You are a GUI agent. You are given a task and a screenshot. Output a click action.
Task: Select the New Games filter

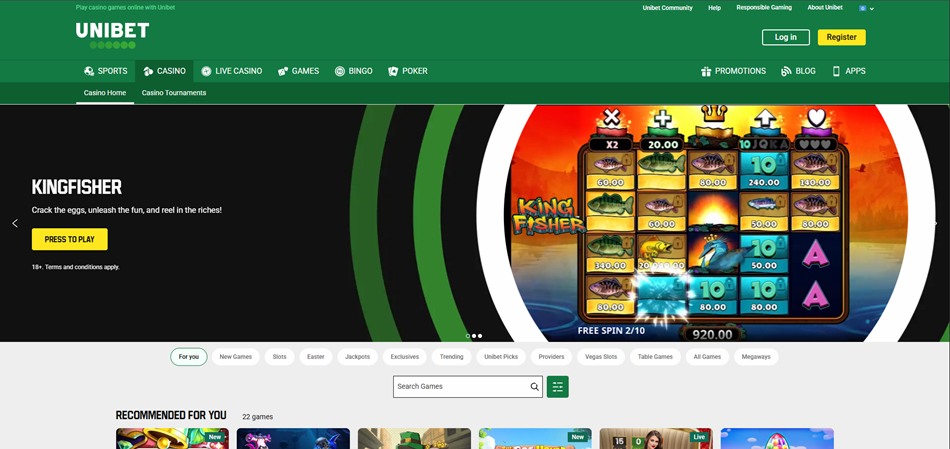coord(236,357)
